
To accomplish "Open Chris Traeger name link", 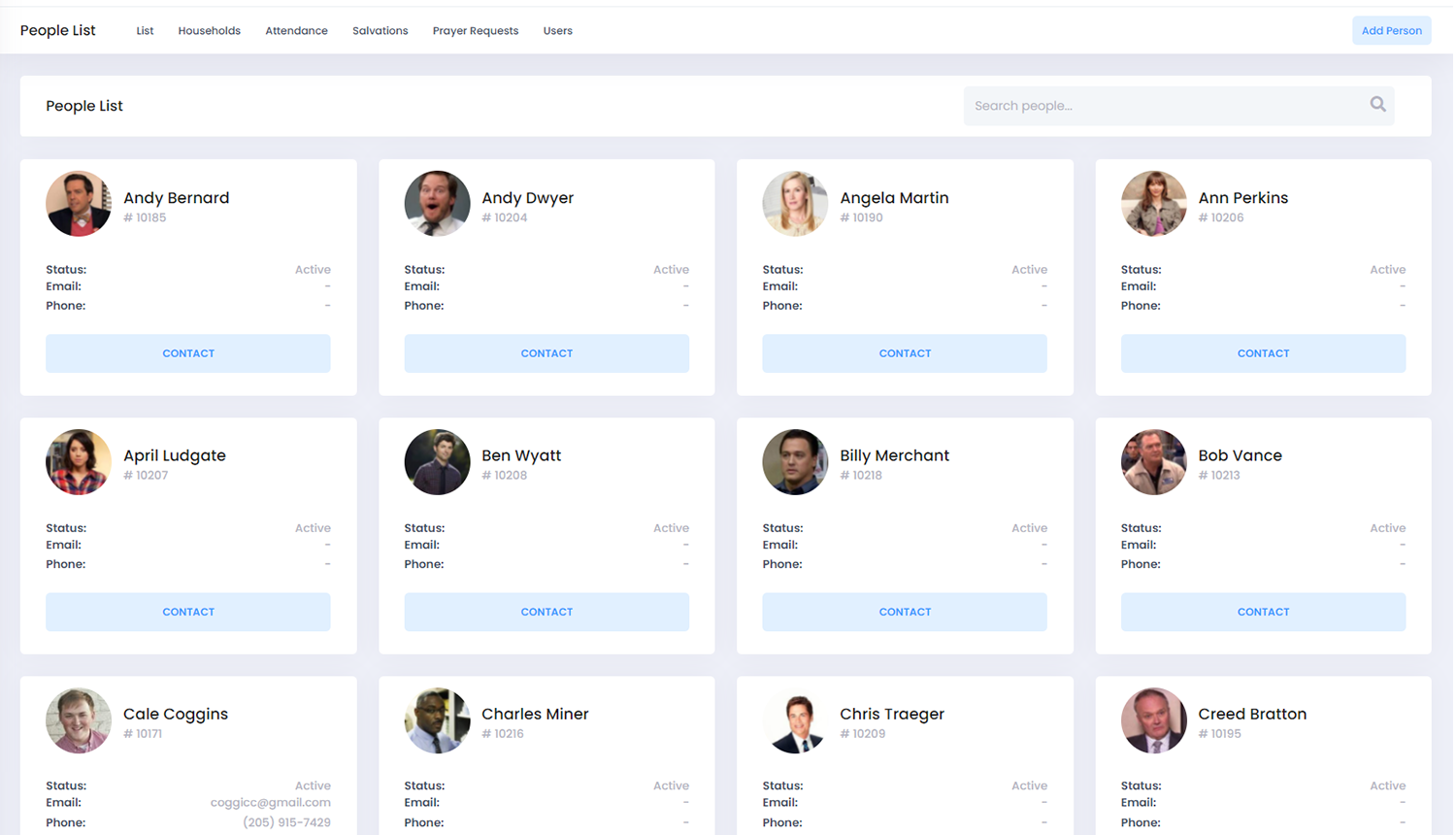I will pyautogui.click(x=892, y=714).
